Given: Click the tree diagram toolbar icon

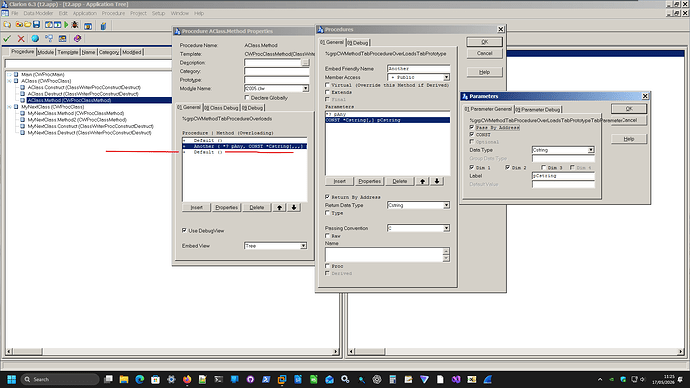Looking at the screenshot, I should [49, 39].
